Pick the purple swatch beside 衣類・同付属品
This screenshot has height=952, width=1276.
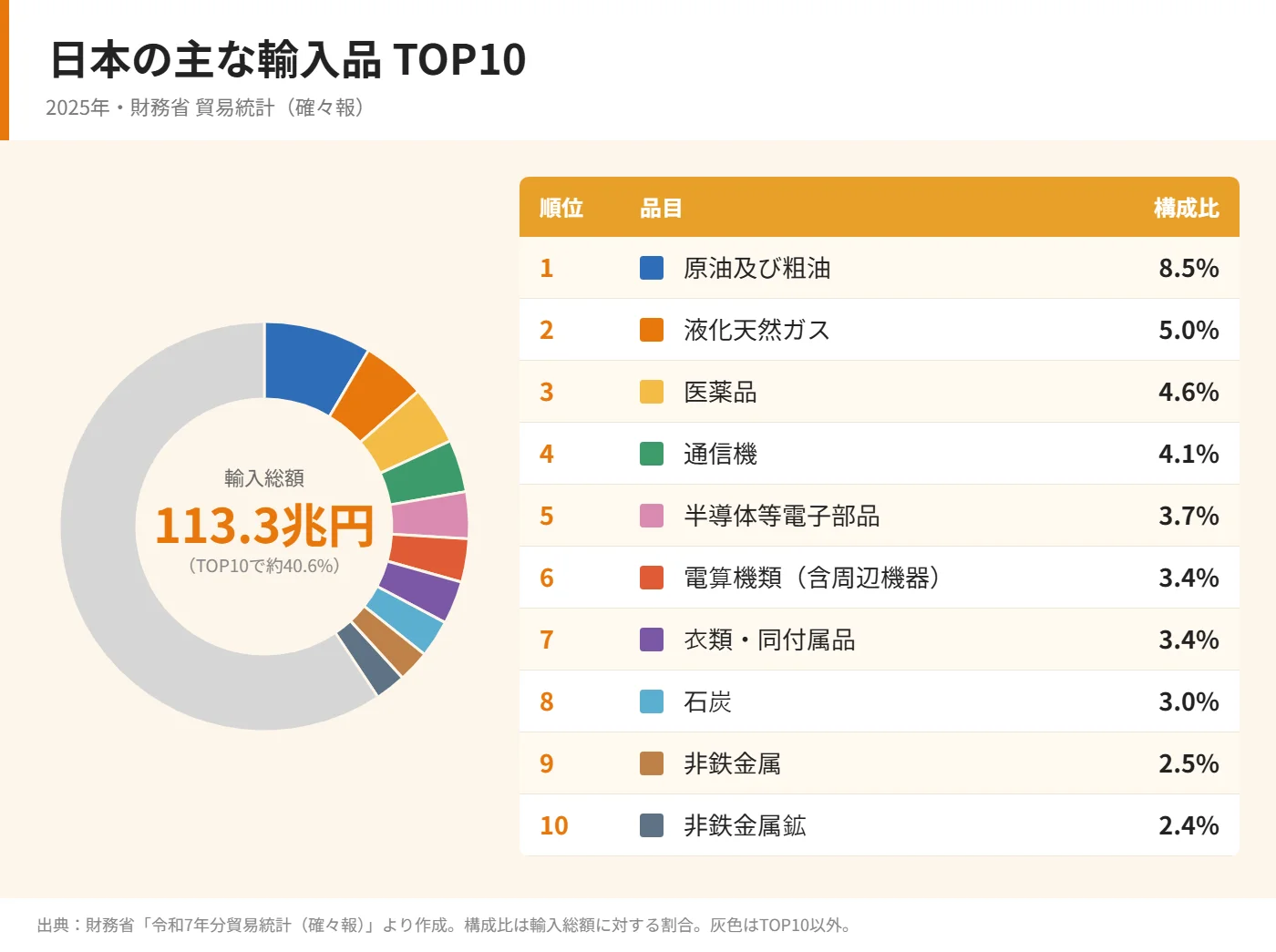[x=652, y=640]
